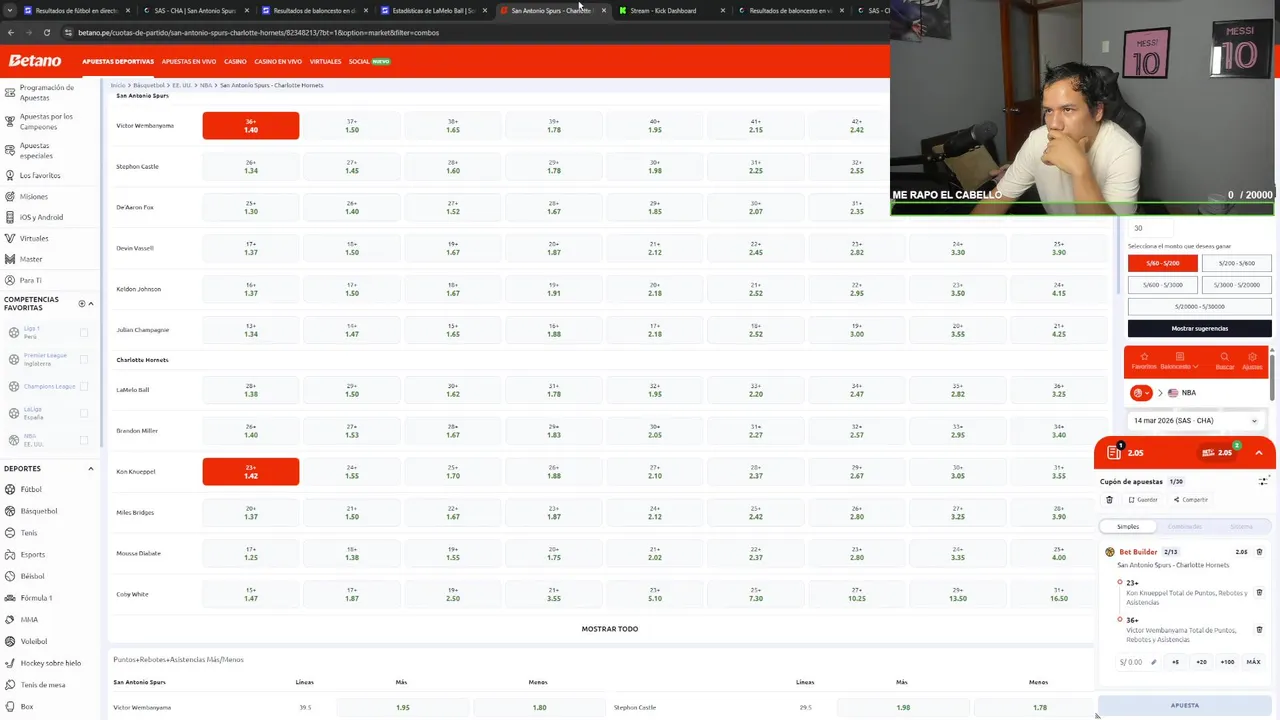
Task: Check Premier League Inglaterra favorite checkbox
Action: click(84, 359)
